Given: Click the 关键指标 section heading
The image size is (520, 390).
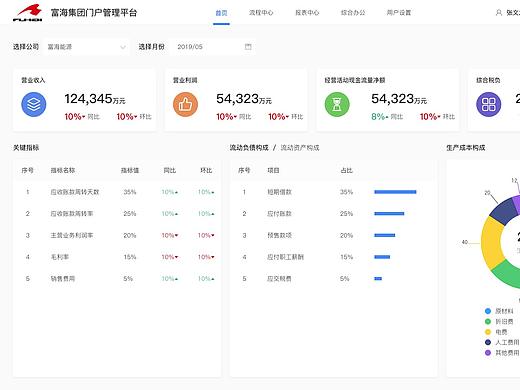Looking at the screenshot, I should coord(26,148).
